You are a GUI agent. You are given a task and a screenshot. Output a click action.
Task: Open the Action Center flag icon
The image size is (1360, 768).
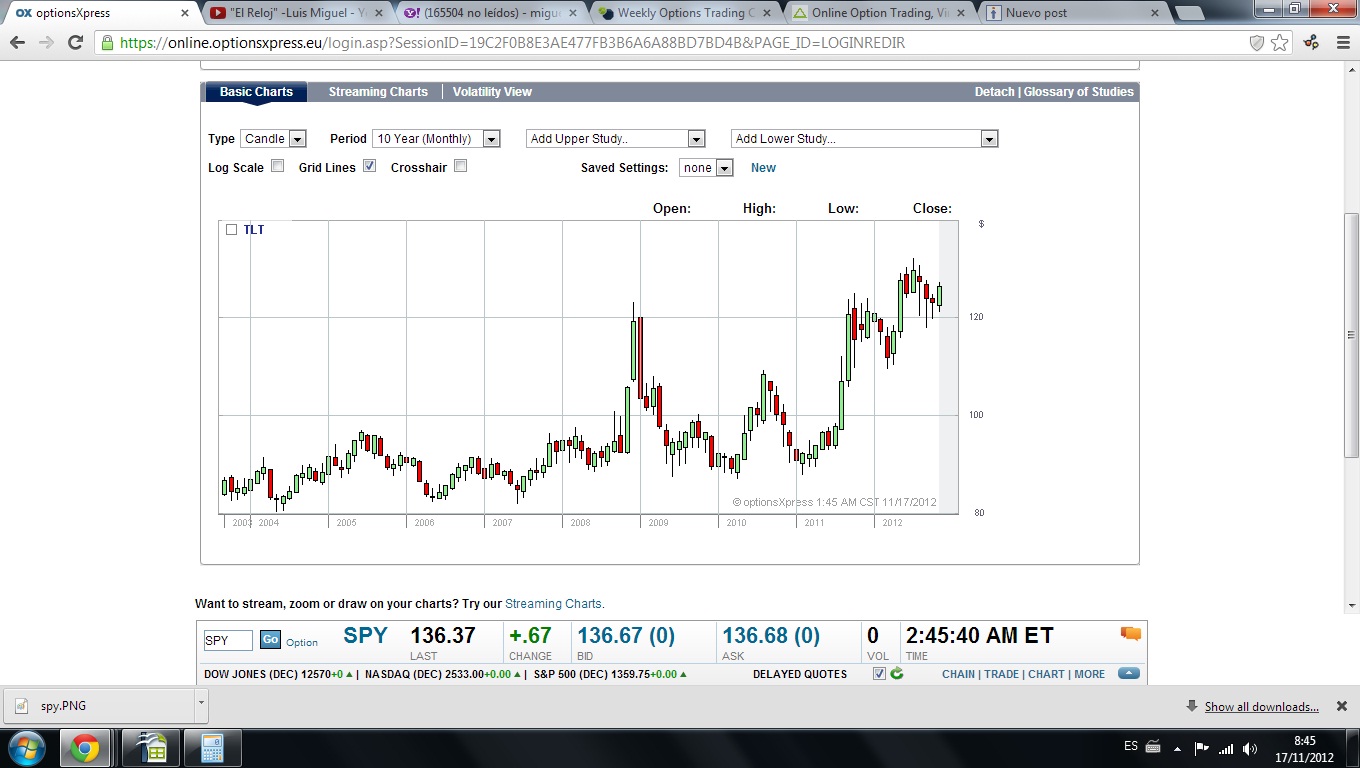tap(1202, 748)
